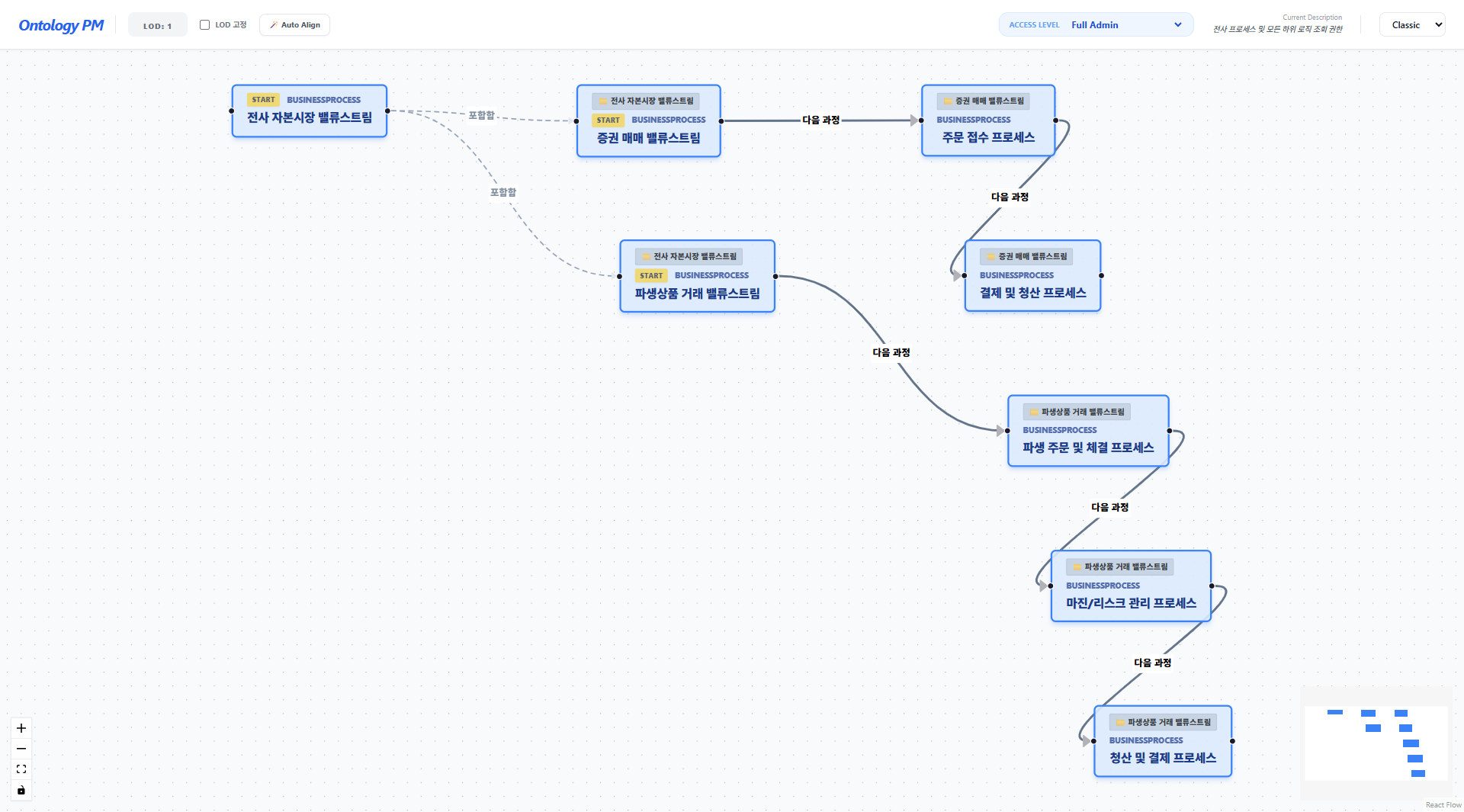Click the LOD: 1 indicator

[x=157, y=26]
